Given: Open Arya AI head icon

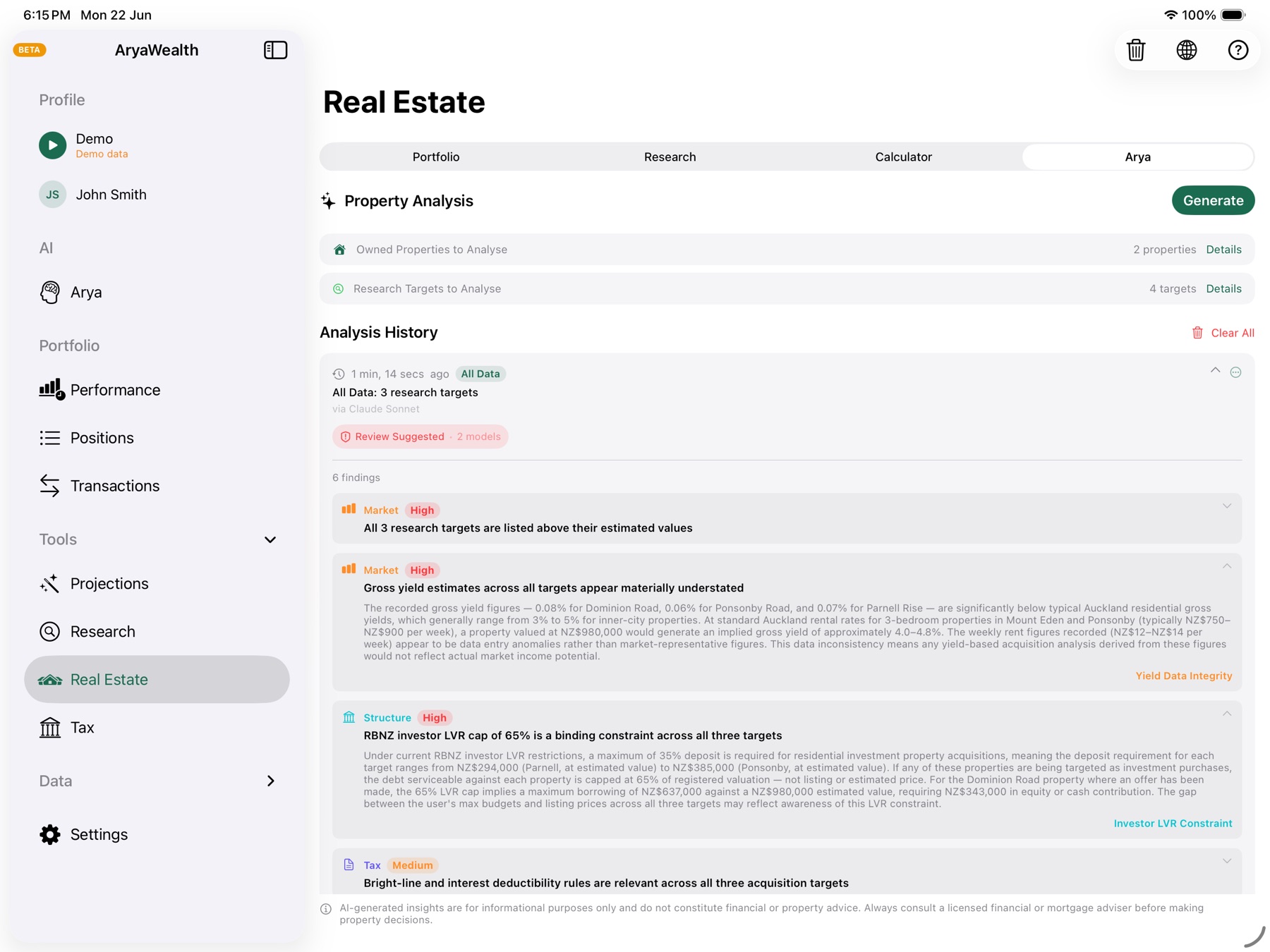Looking at the screenshot, I should 50,292.
